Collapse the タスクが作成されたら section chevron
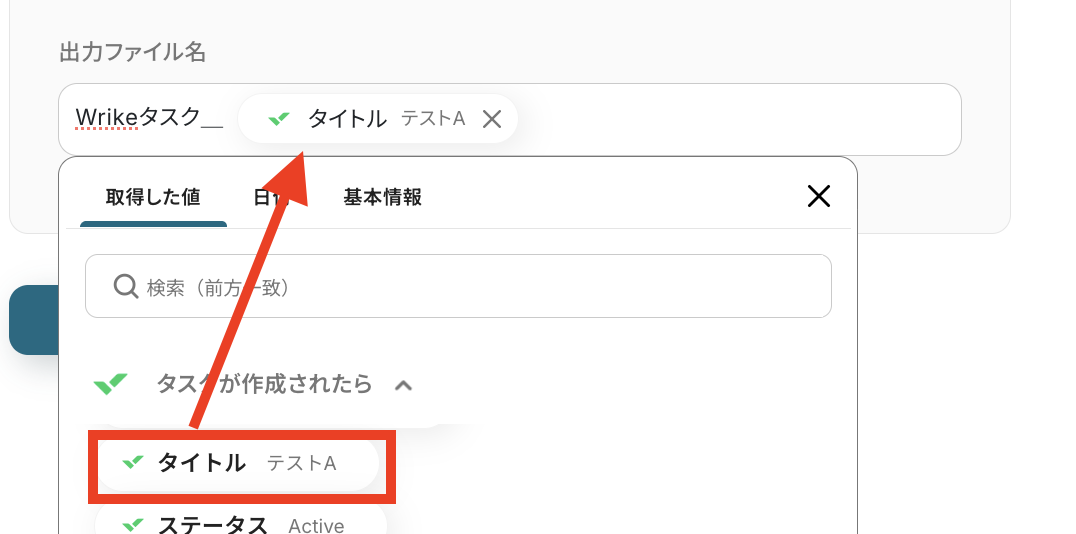 (403, 385)
